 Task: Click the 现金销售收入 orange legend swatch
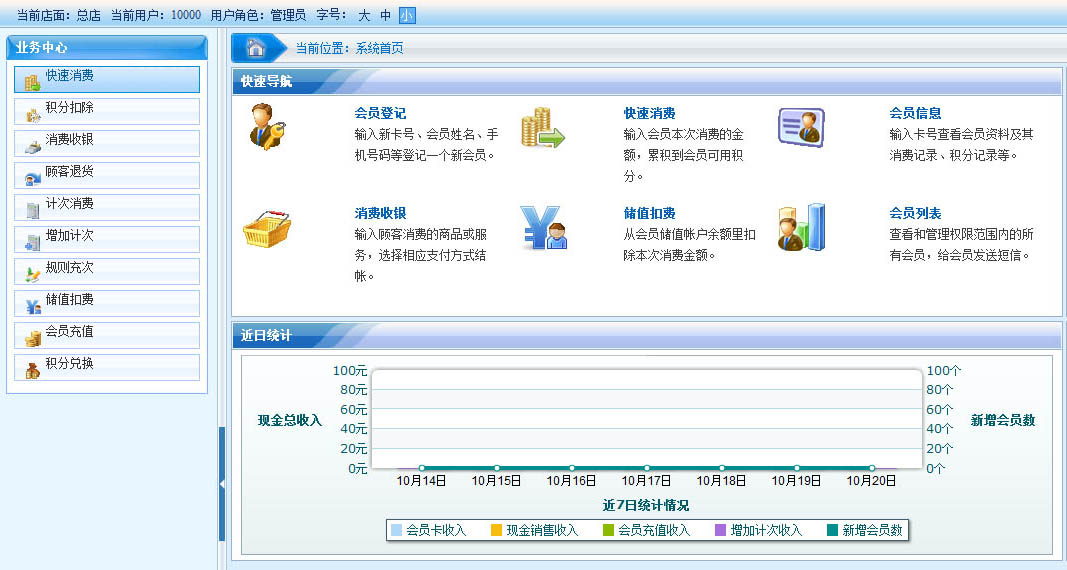pyautogui.click(x=497, y=531)
